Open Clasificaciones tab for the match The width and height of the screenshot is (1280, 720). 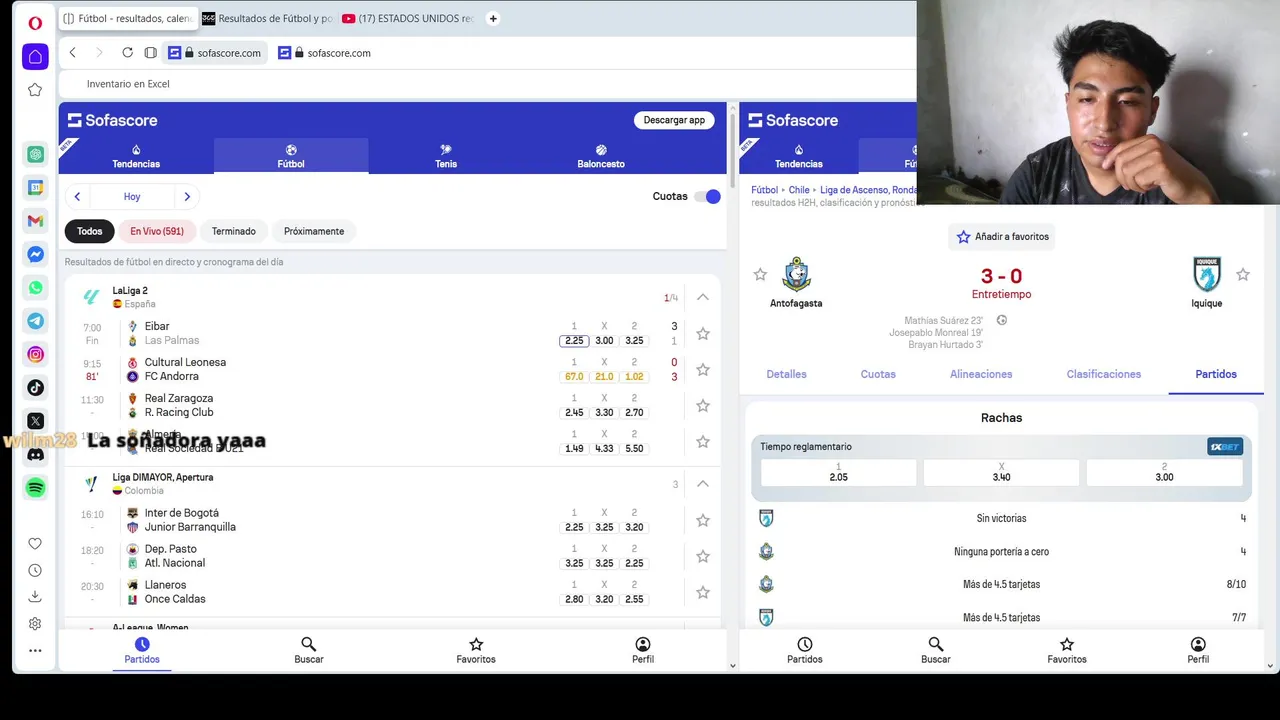(x=1104, y=374)
